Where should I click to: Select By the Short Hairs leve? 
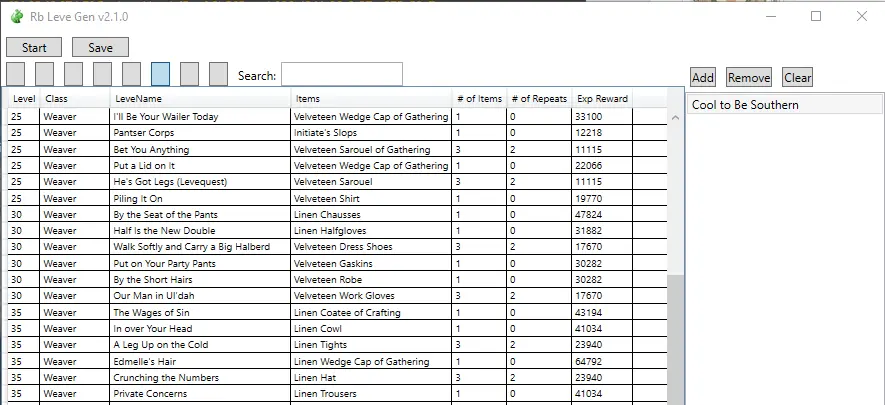pos(337,279)
